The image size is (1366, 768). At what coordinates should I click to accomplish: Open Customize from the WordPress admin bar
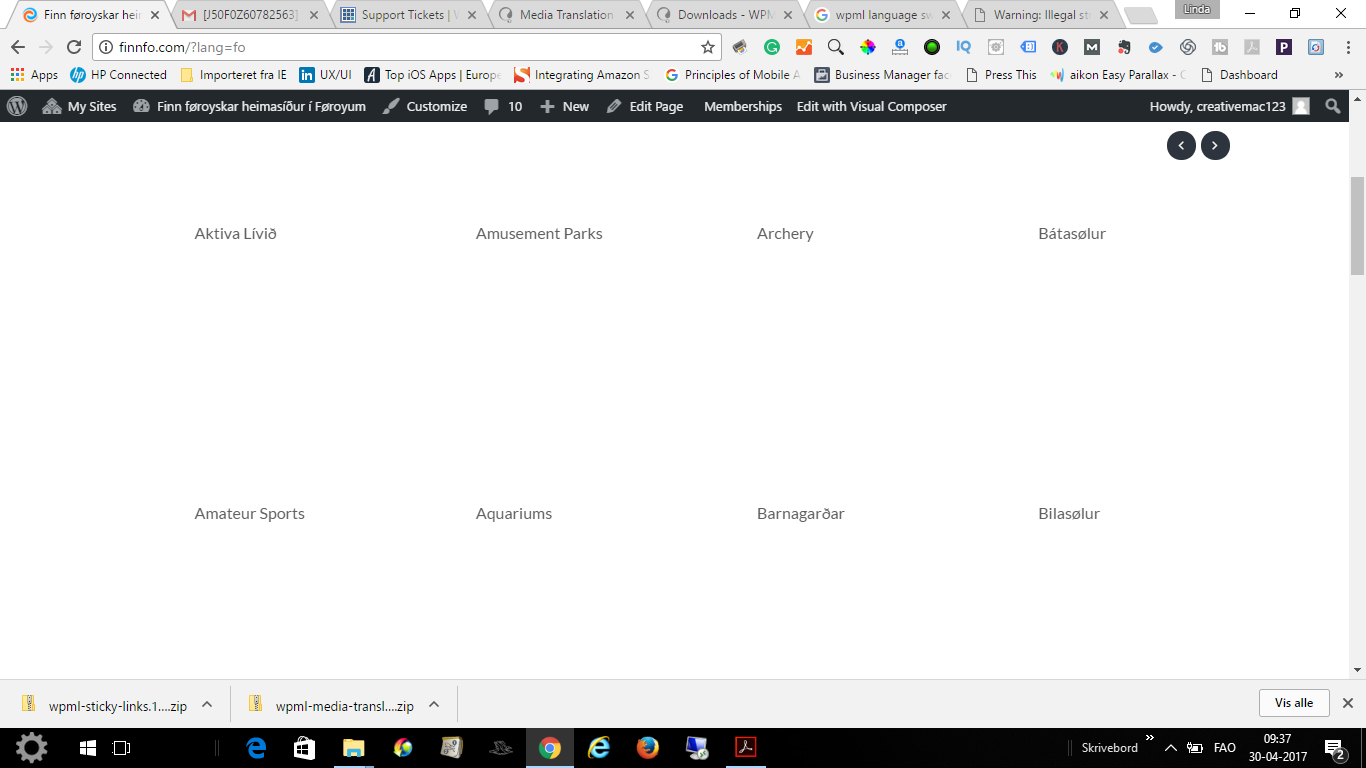coord(435,106)
